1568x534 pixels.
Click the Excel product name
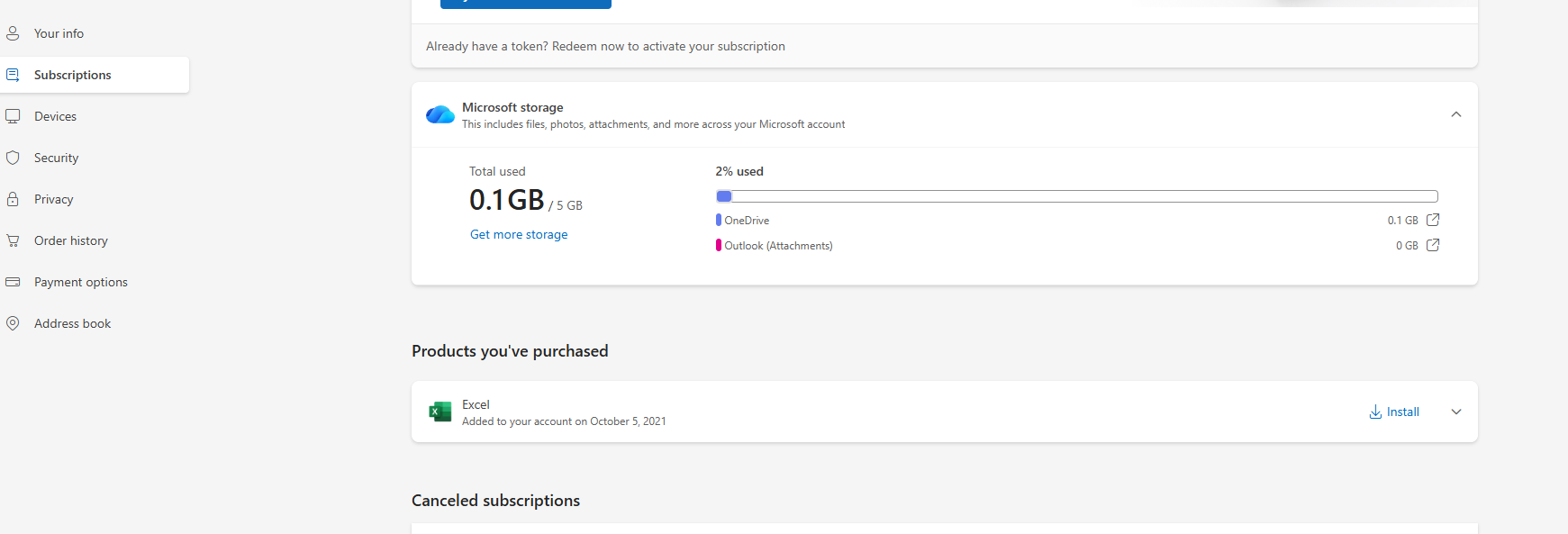[x=476, y=404]
